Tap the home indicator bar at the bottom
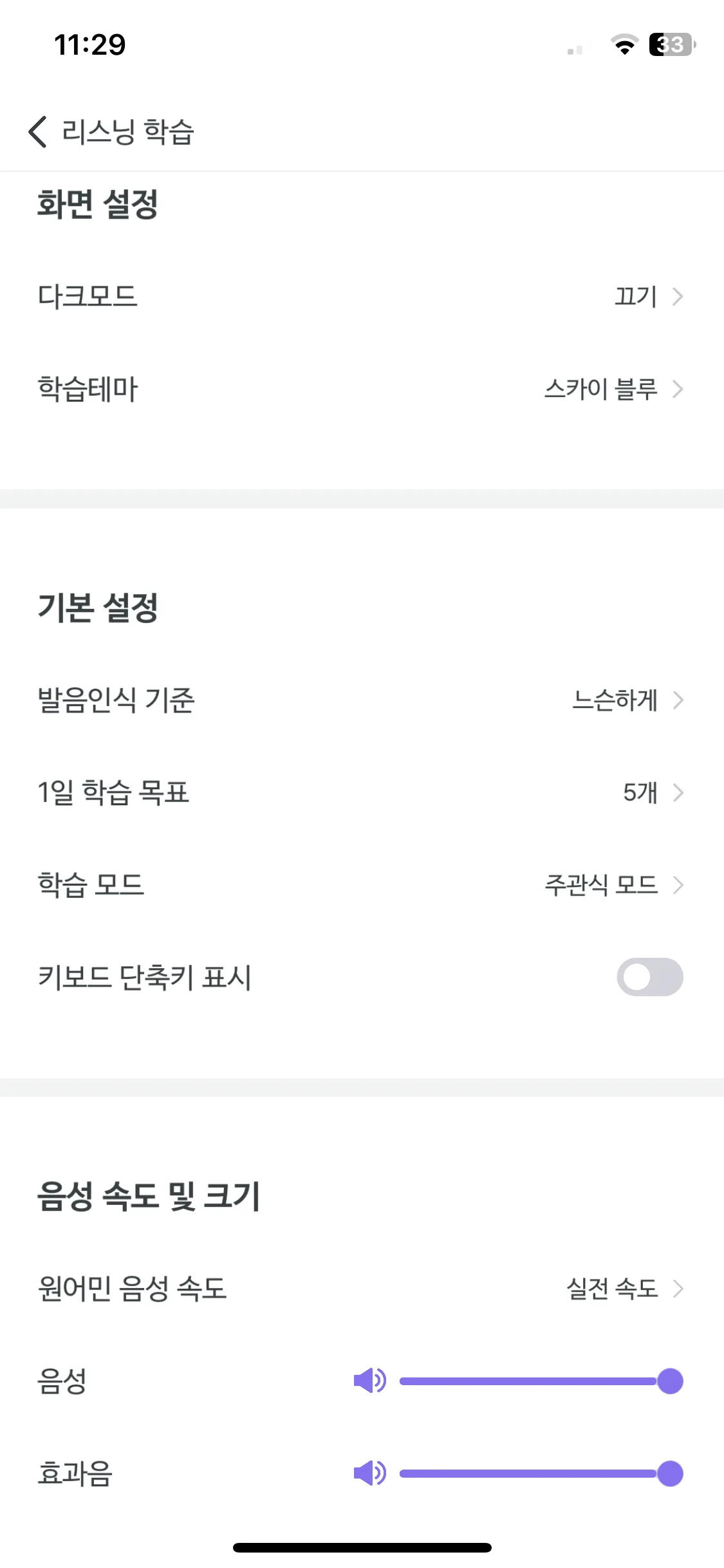 tap(362, 1547)
